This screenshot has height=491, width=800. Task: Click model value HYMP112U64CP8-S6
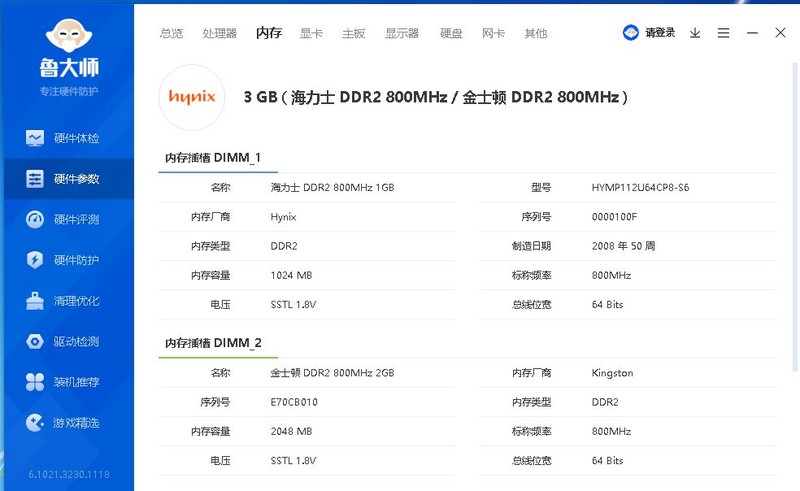[x=640, y=187]
